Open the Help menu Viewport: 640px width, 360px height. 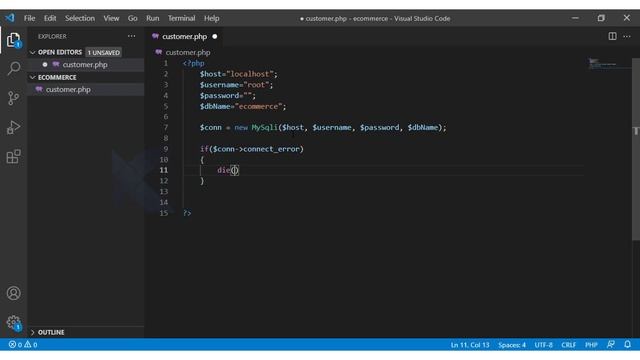point(211,18)
